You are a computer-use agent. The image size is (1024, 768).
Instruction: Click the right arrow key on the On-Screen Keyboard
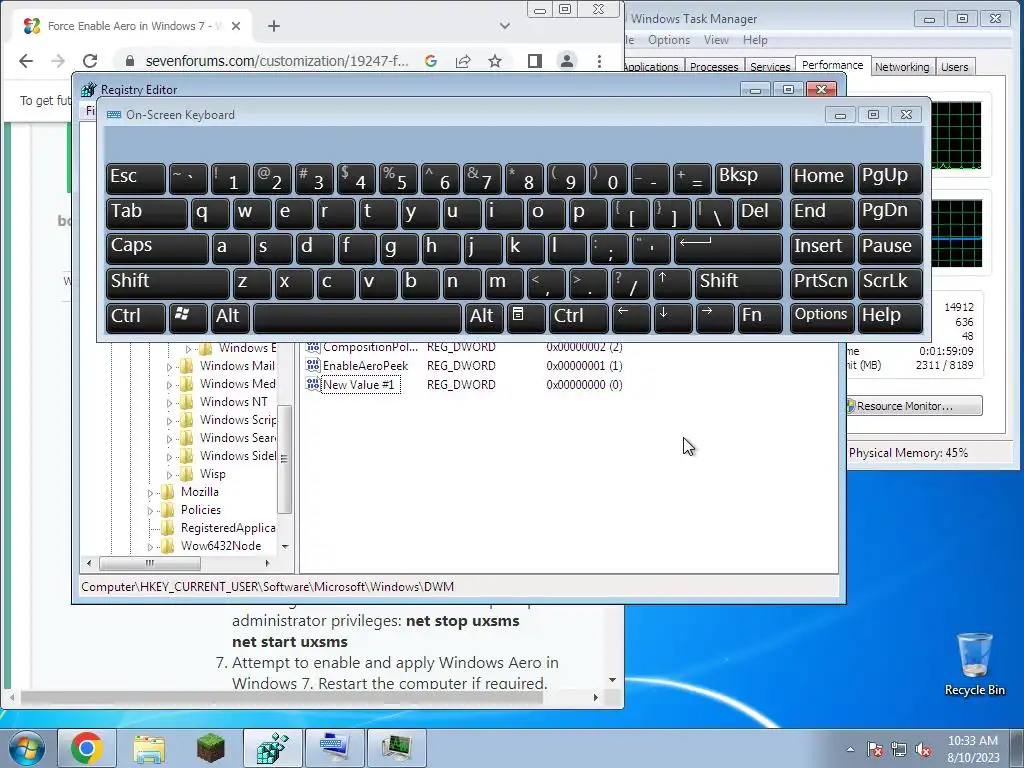pyautogui.click(x=714, y=317)
